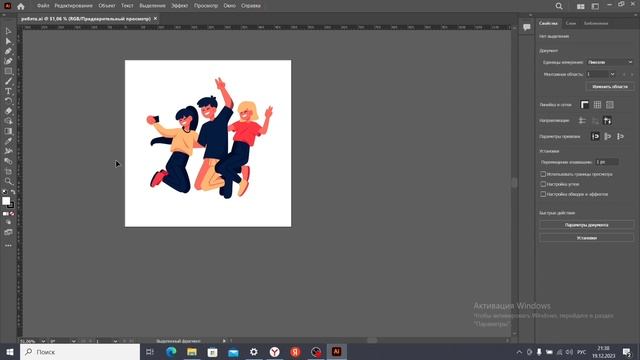The image size is (640, 360).
Task: Open Windows notification center icon
Action: [x=627, y=352]
